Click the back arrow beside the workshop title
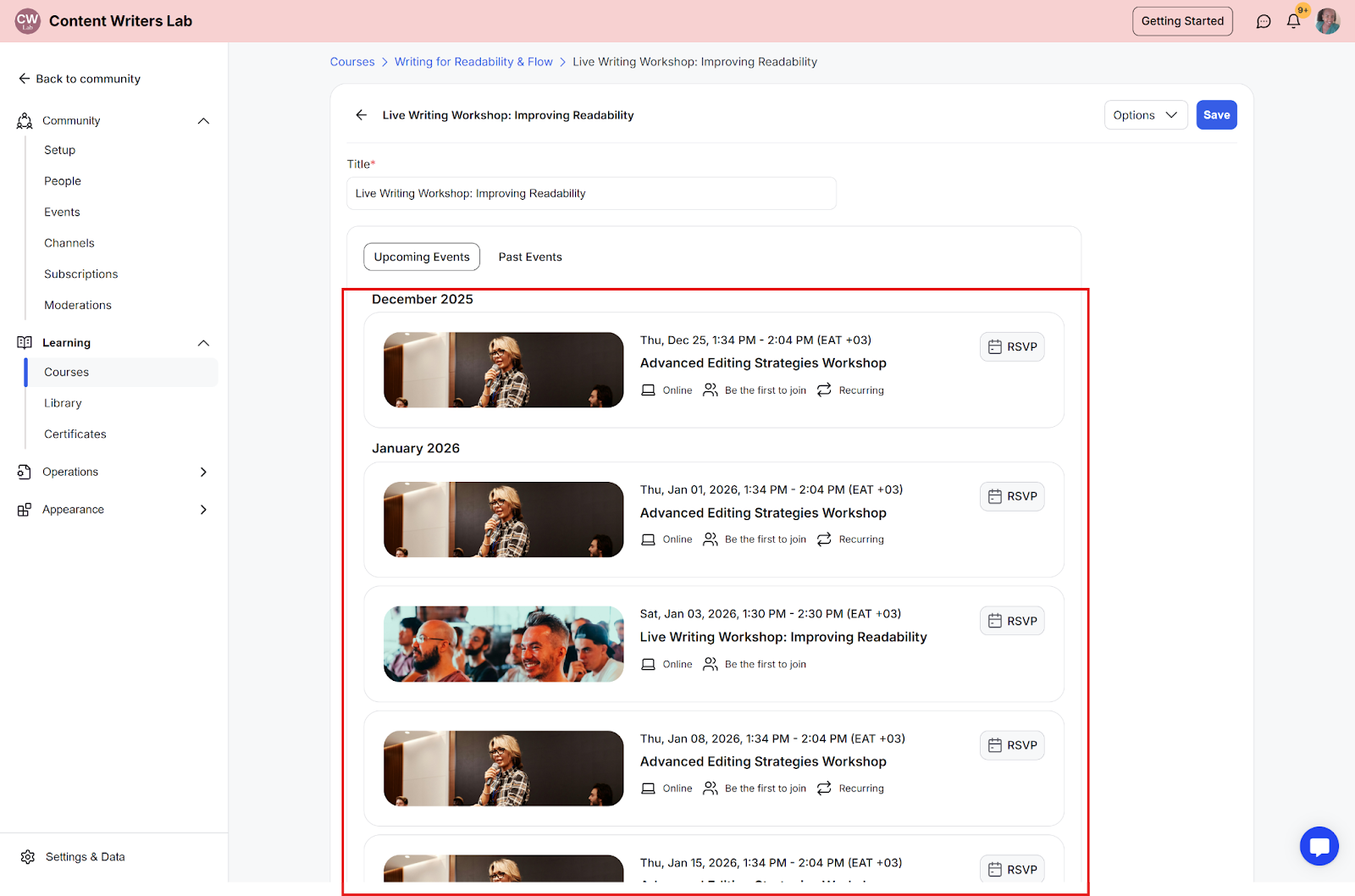1355x896 pixels. click(362, 115)
